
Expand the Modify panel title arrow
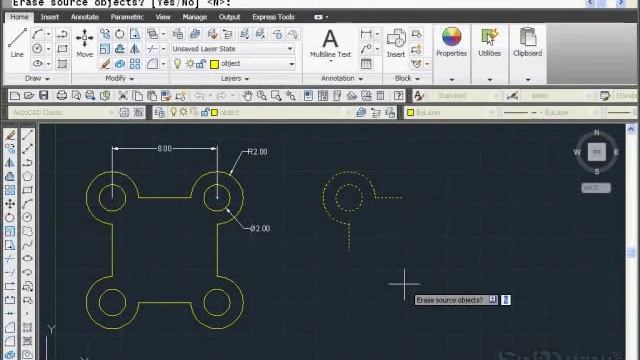(x=132, y=79)
